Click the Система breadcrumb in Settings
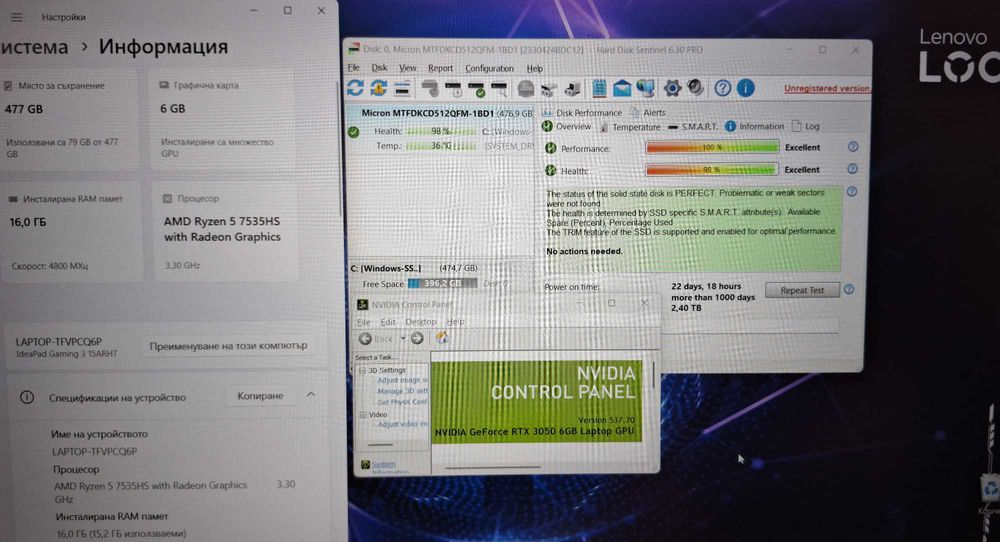The image size is (1000, 542). (34, 47)
